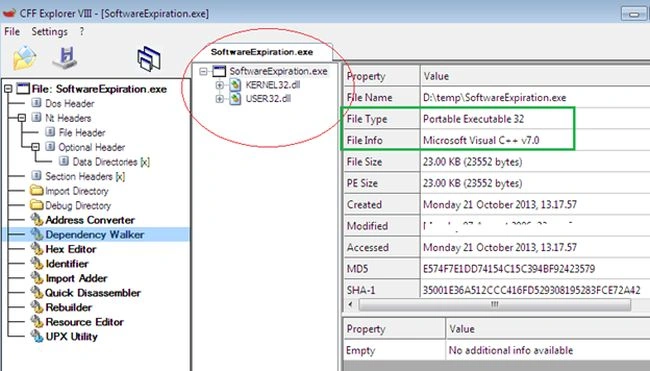Click the Debug Directory folder icon
The image size is (650, 371).
(x=36, y=205)
